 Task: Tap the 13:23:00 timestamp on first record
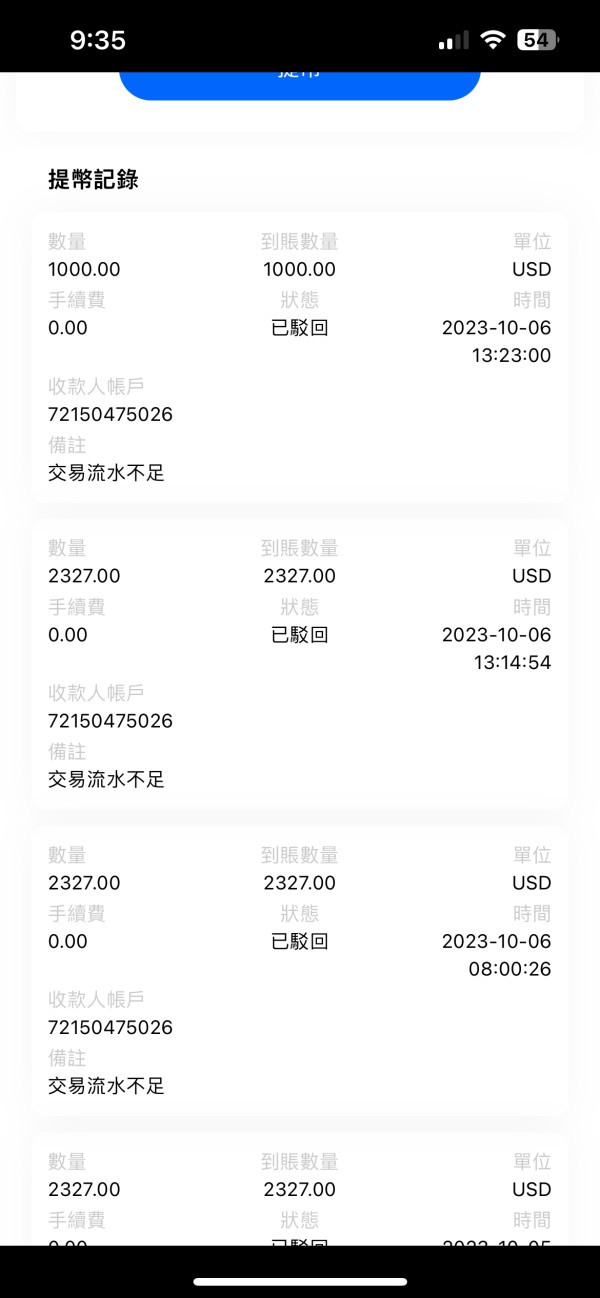(x=511, y=356)
